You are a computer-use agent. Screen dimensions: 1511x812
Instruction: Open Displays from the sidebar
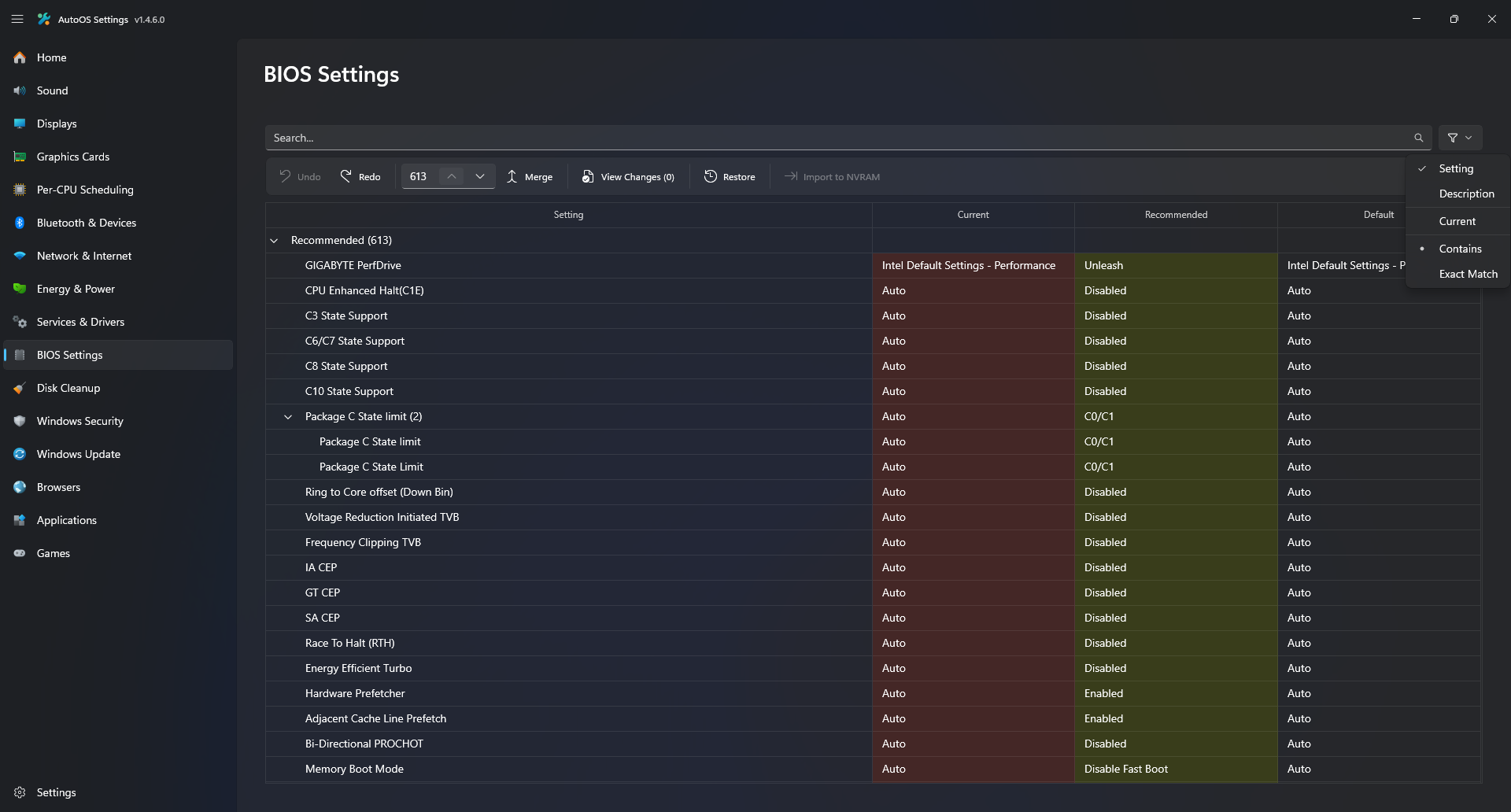[x=118, y=124]
